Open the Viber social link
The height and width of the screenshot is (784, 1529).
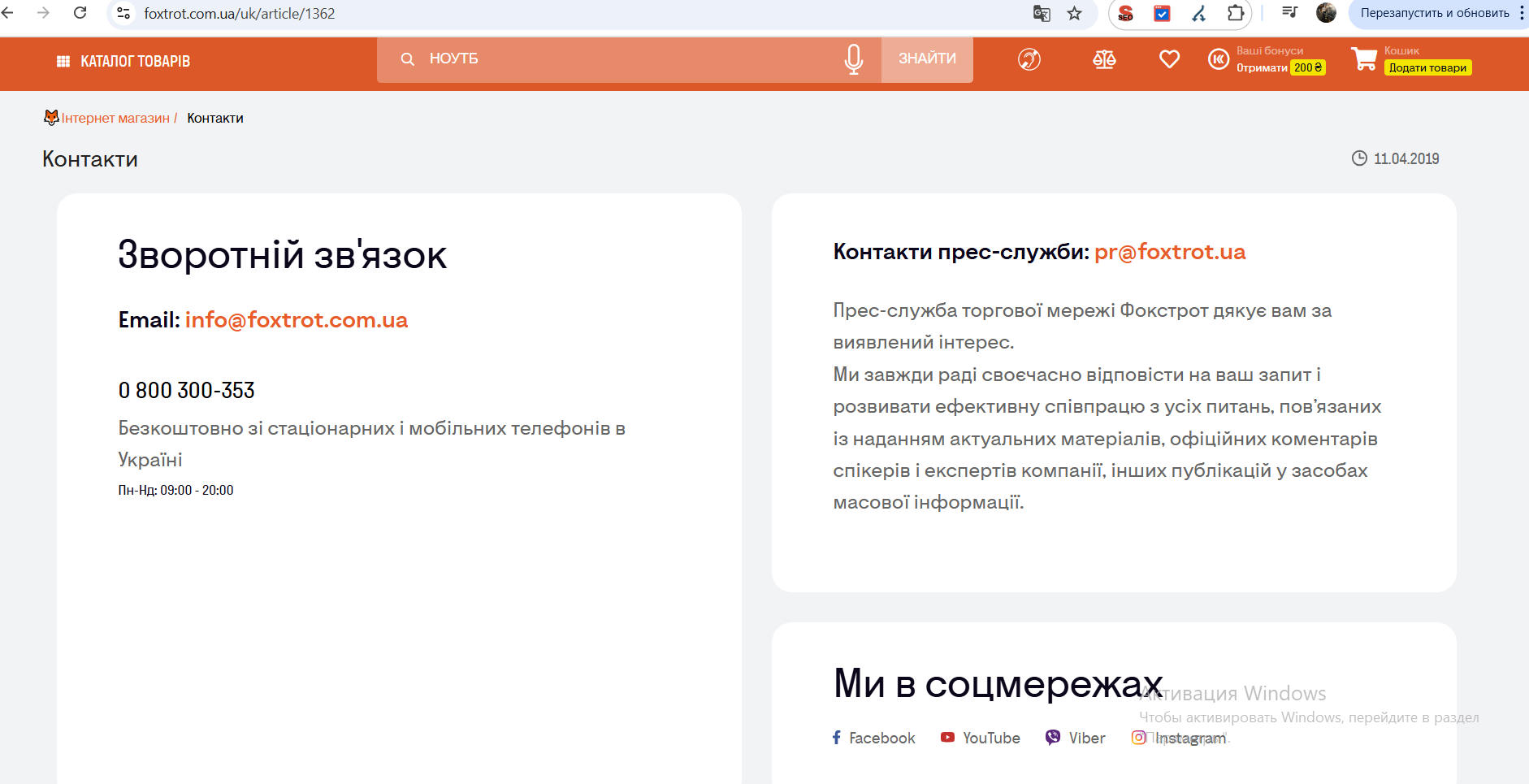1076,738
